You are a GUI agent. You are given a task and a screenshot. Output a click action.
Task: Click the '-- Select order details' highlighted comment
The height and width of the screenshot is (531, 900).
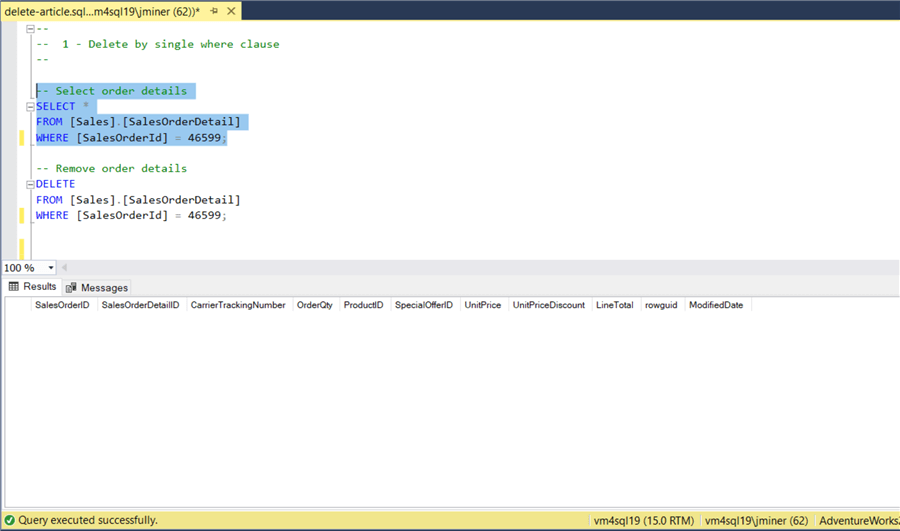pyautogui.click(x=111, y=91)
